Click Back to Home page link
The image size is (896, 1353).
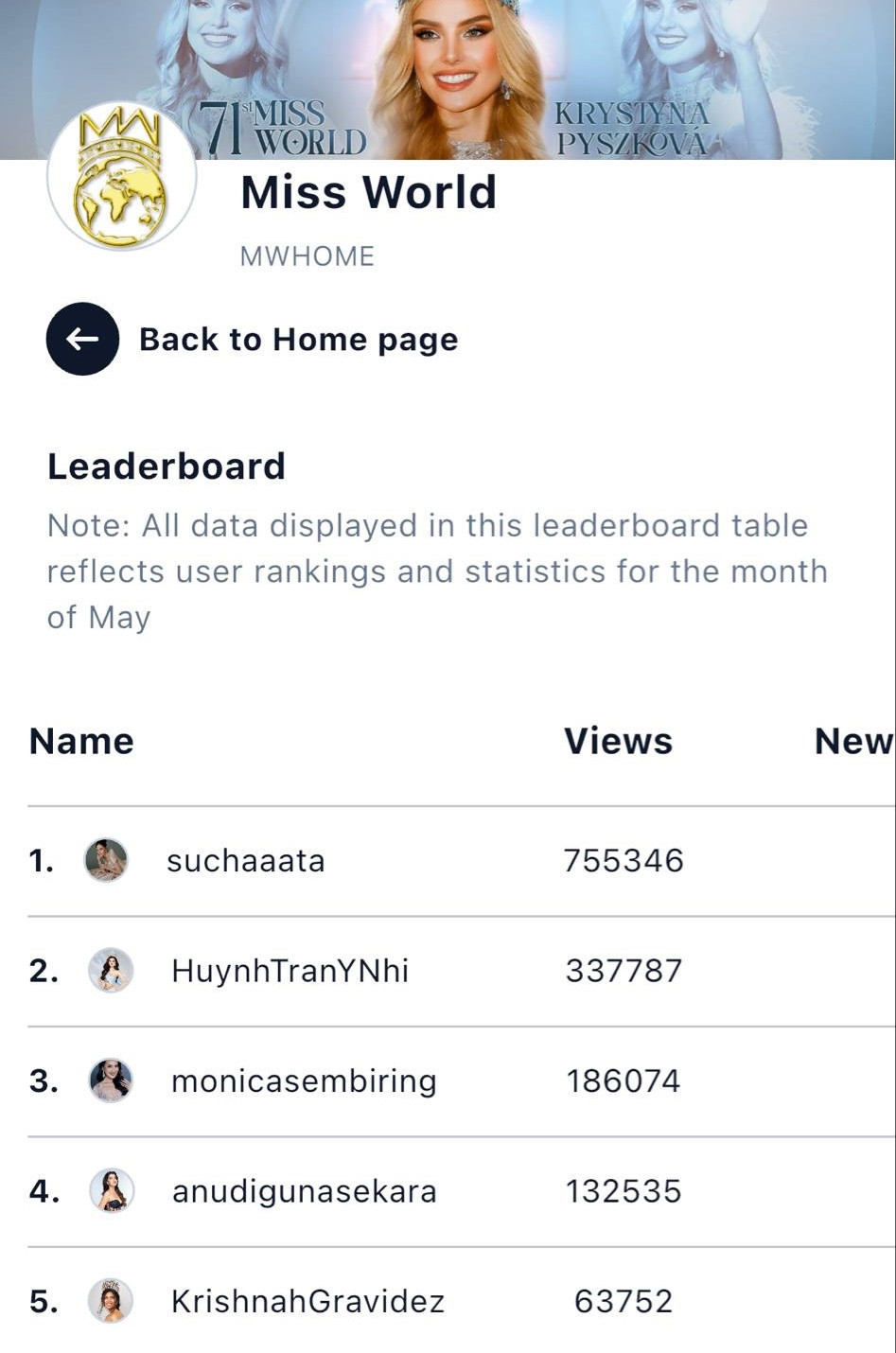point(298,339)
